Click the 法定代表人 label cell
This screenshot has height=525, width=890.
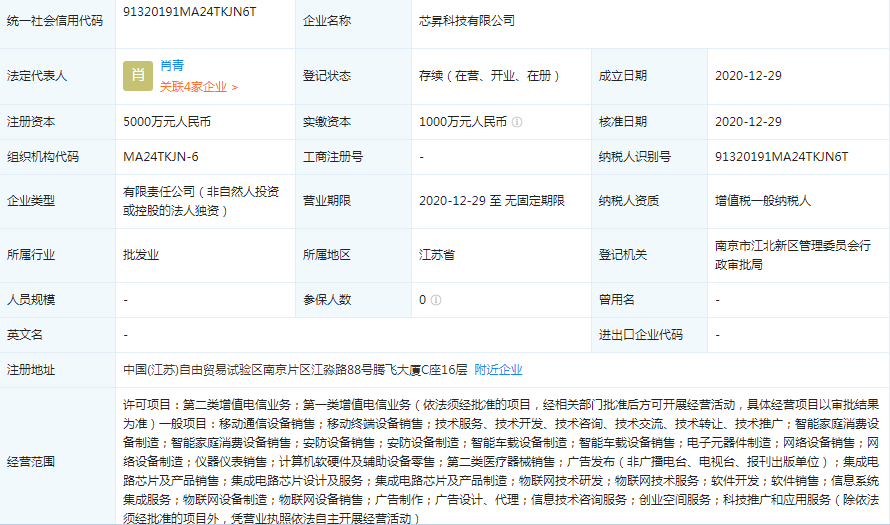37,76
